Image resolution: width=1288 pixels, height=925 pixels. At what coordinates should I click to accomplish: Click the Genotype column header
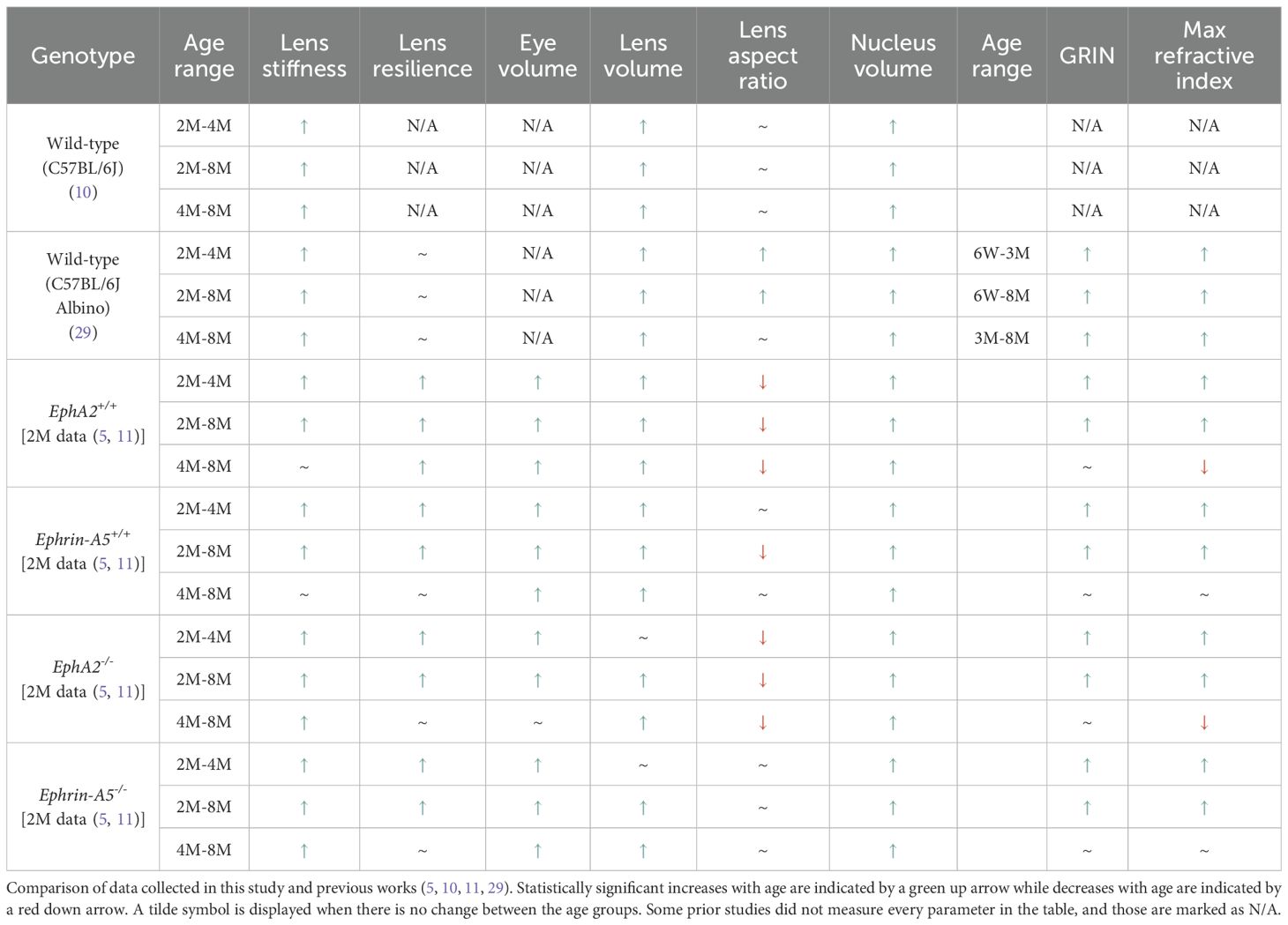[x=83, y=56]
